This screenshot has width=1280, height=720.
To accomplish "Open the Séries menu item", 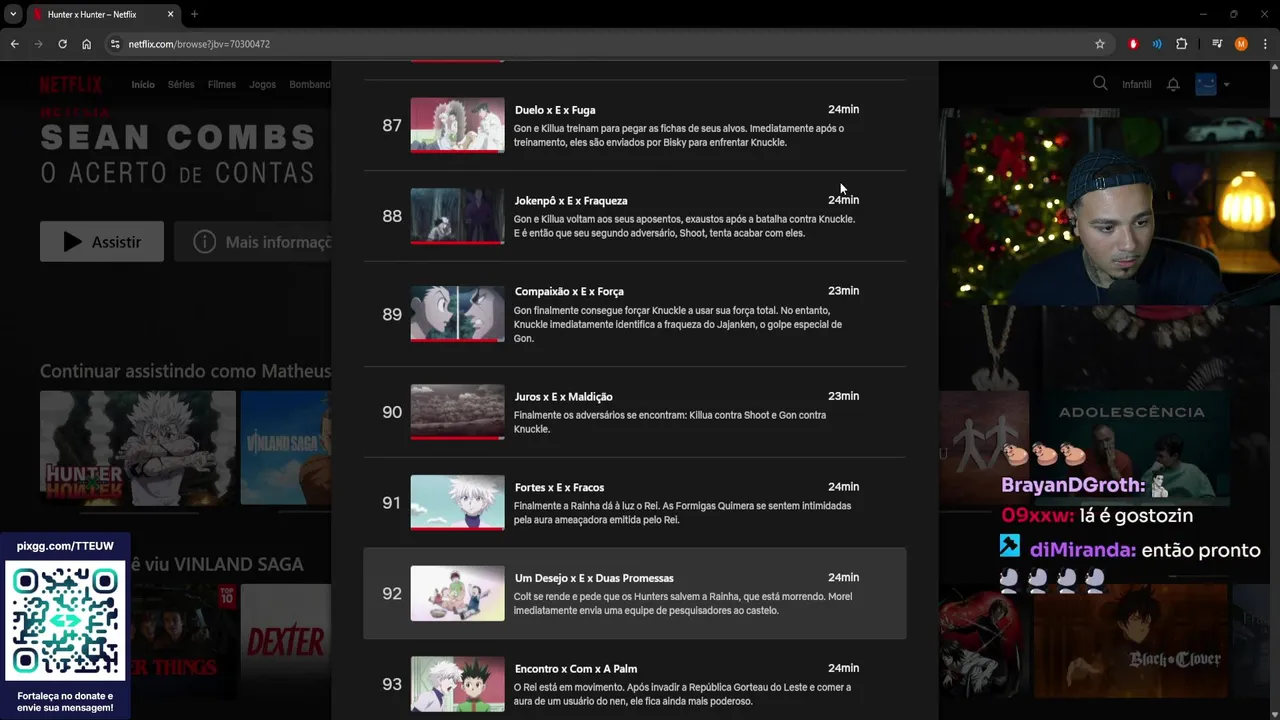I will 181,85.
